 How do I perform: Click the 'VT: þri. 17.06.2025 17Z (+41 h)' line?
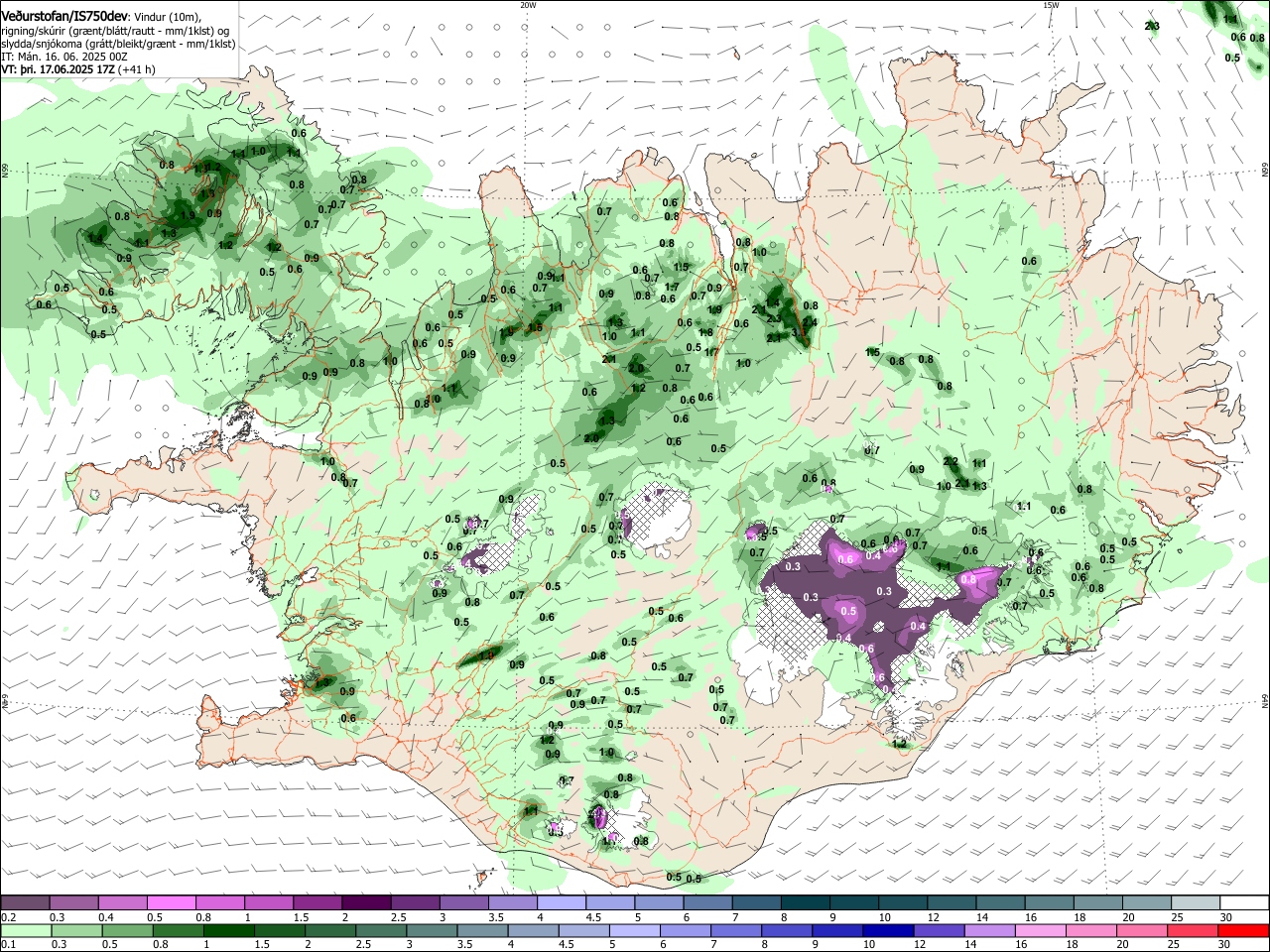pyautogui.click(x=78, y=69)
